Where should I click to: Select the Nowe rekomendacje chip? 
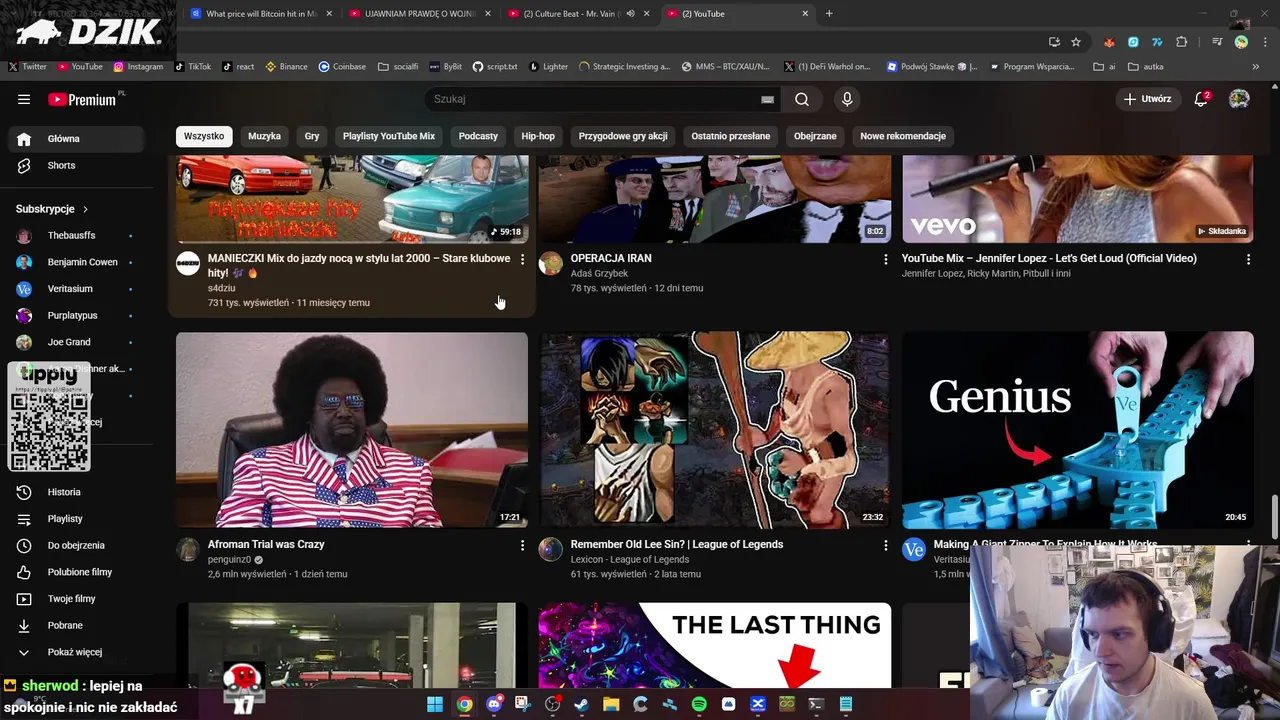point(903,136)
